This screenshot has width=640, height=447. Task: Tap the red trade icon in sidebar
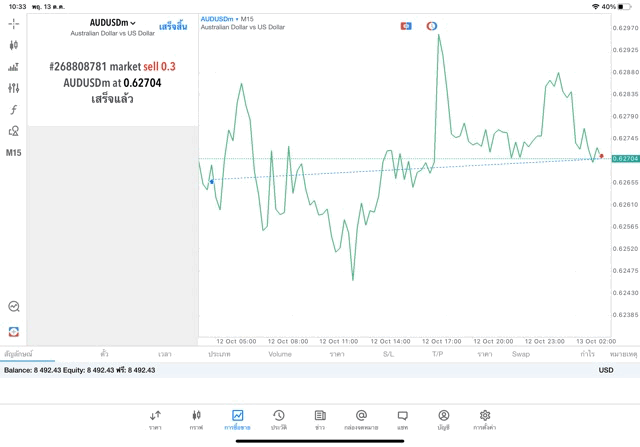point(13,331)
